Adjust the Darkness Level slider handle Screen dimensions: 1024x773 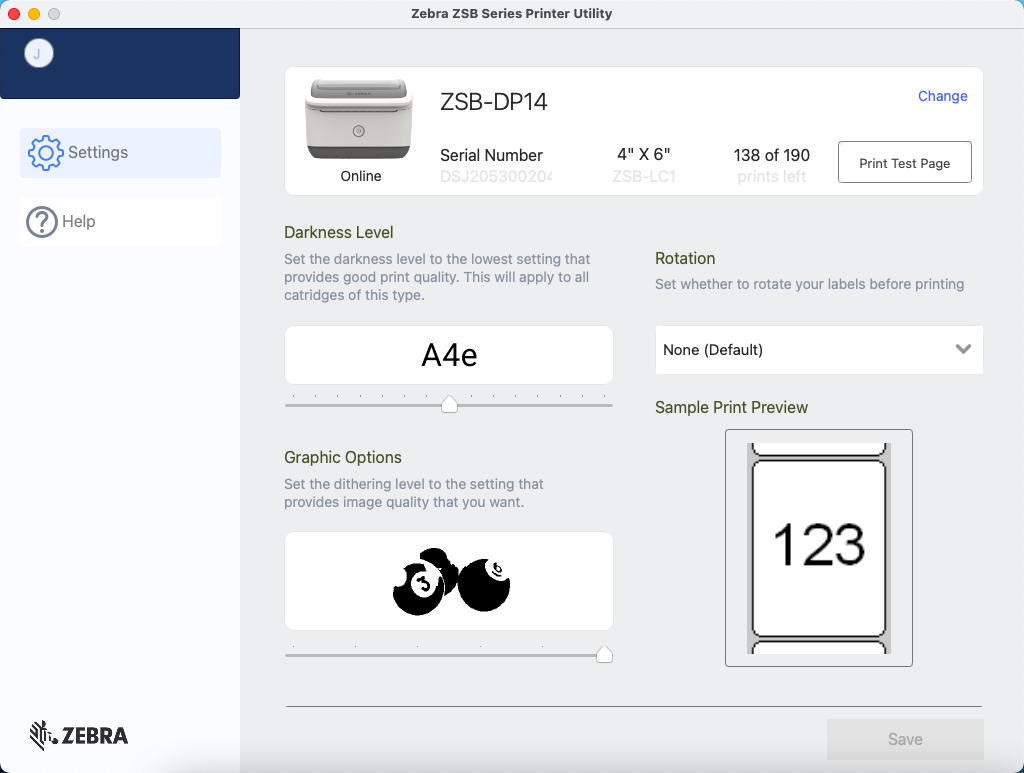(449, 404)
